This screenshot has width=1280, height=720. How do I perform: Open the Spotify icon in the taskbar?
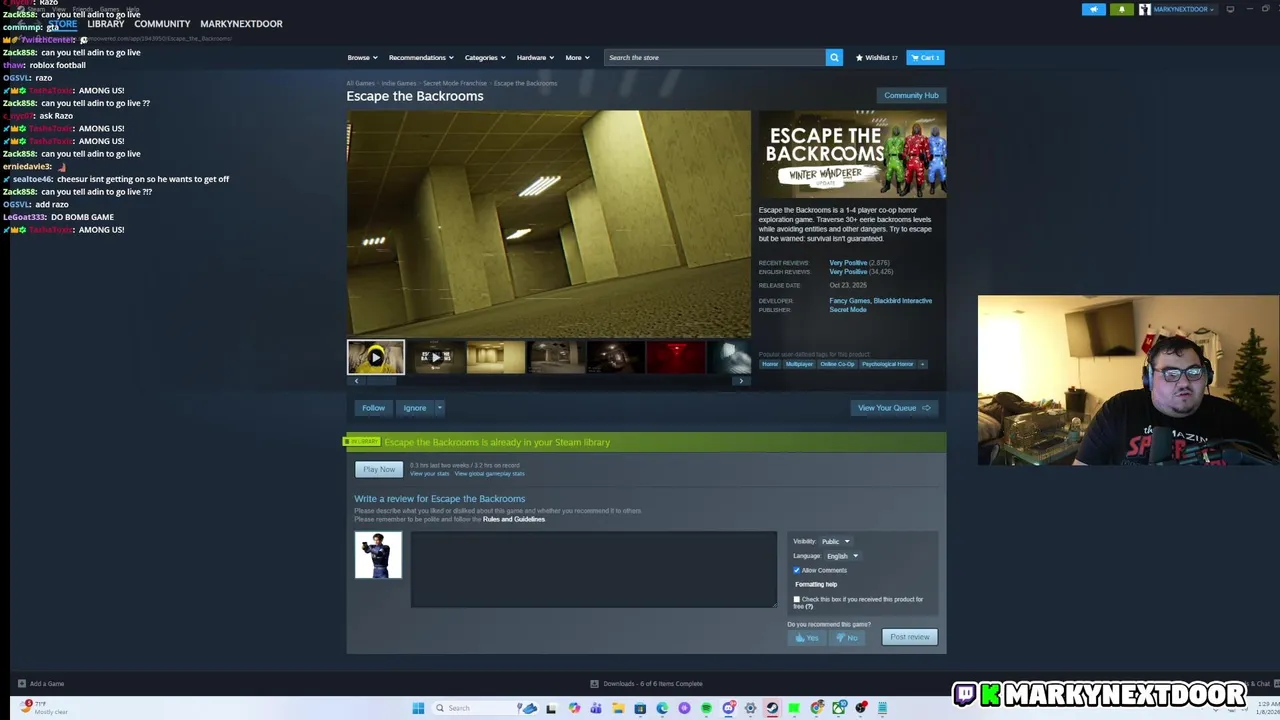tap(706, 708)
